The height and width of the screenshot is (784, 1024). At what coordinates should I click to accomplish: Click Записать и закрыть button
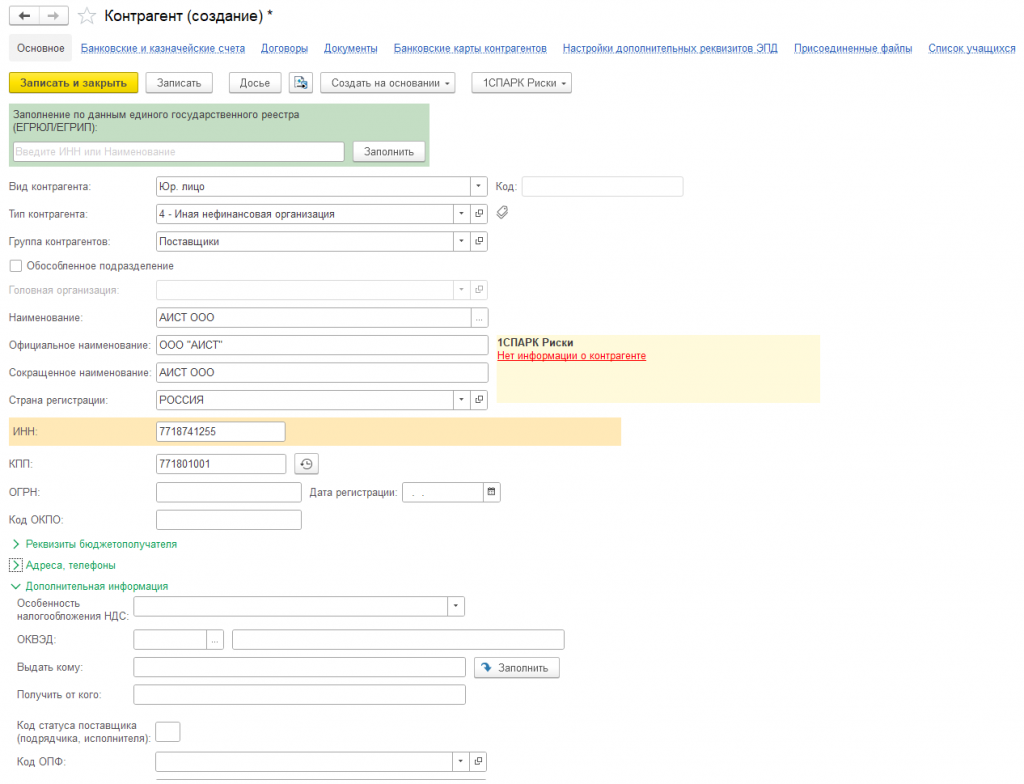(73, 83)
